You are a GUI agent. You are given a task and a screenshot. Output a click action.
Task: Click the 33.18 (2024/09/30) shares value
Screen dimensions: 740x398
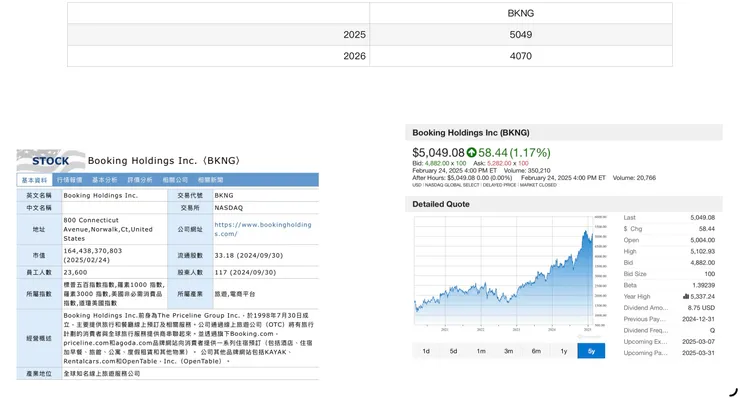pyautogui.click(x=249, y=255)
